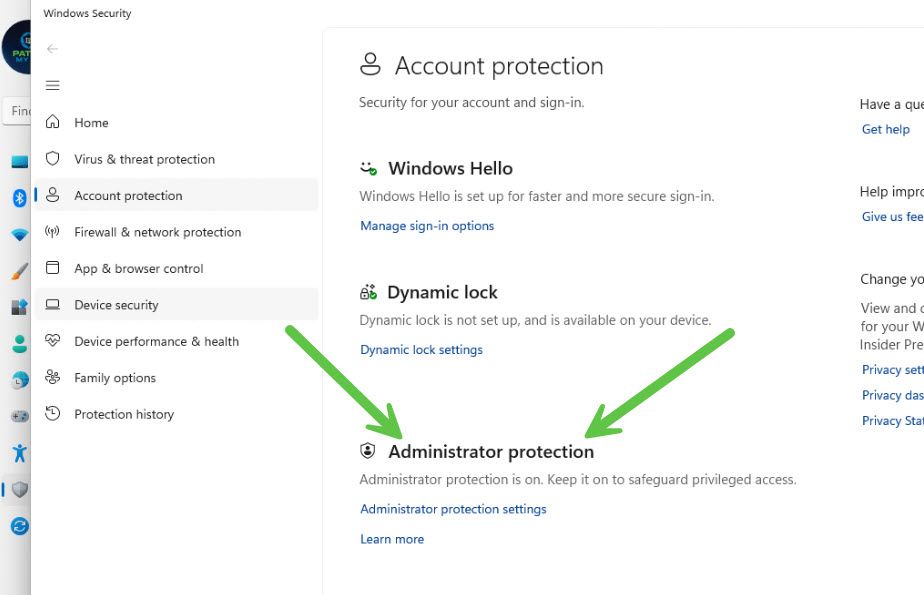
Task: Click the Get help link
Action: click(886, 129)
